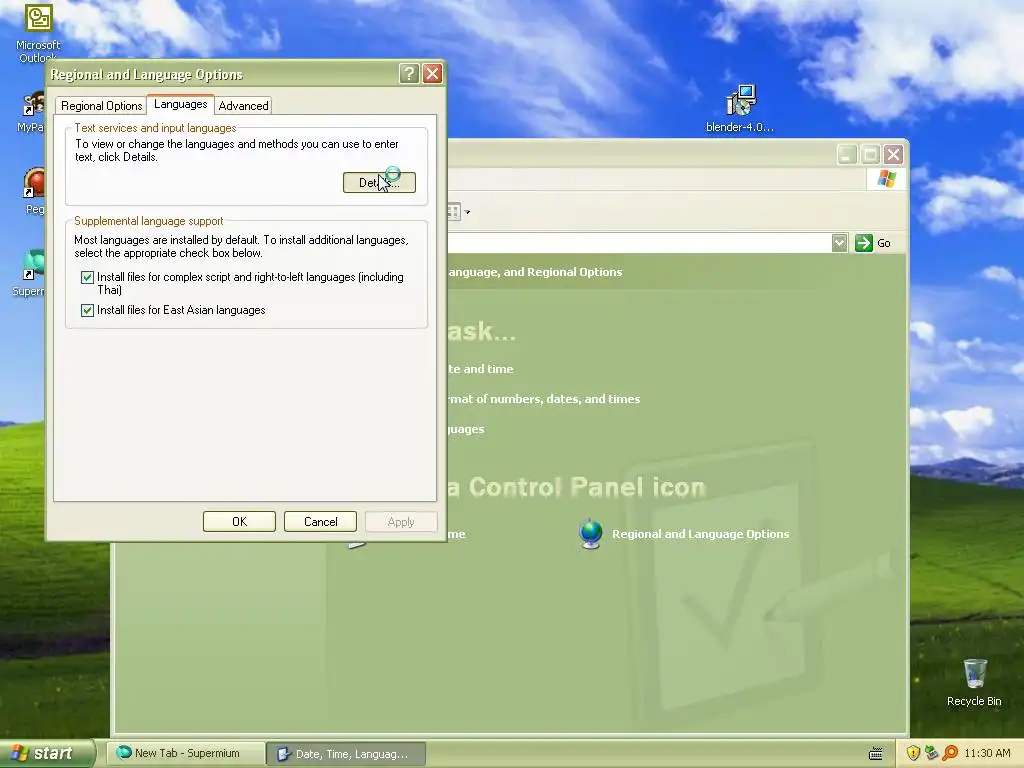This screenshot has height=768, width=1024.
Task: Click the Go arrow in Control Panel window
Action: coord(863,243)
